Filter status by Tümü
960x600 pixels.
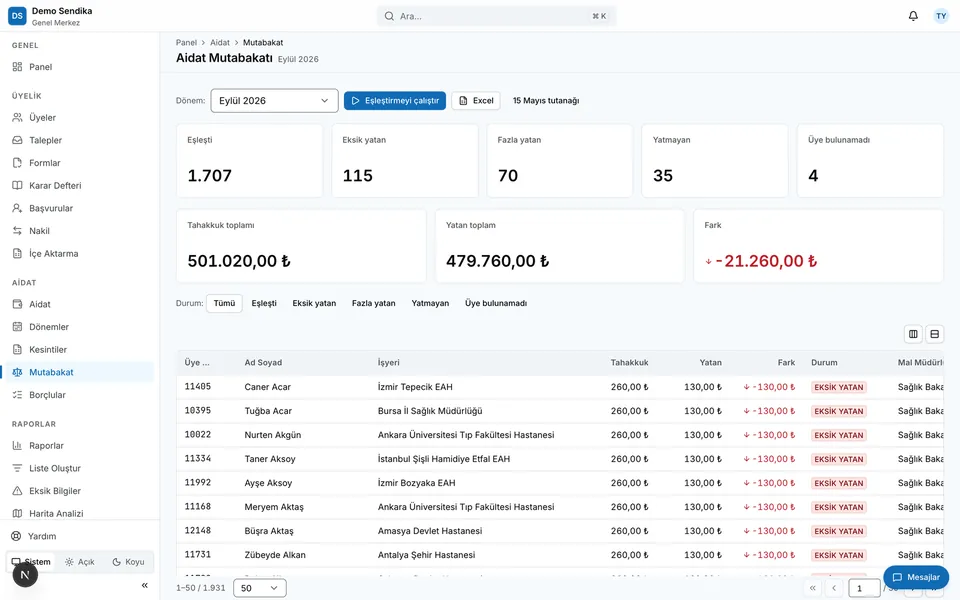pos(224,303)
